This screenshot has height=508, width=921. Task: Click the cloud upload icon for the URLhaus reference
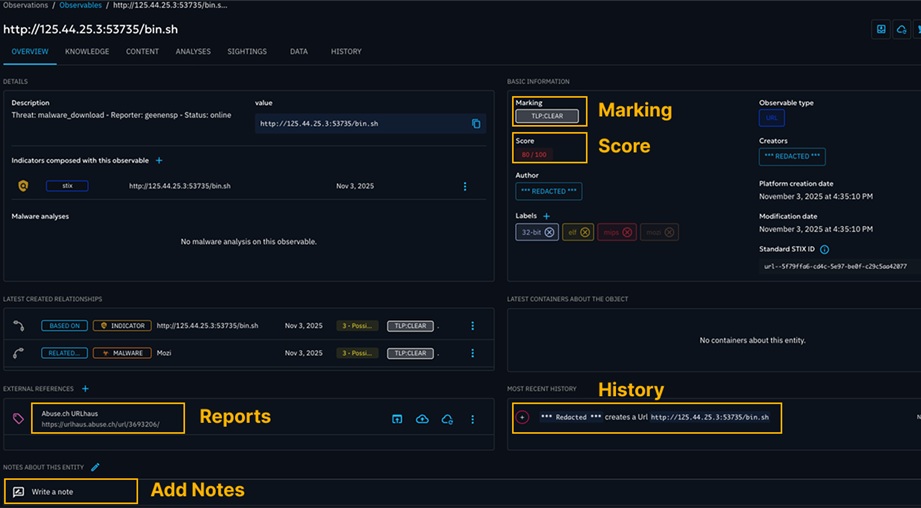click(422, 419)
